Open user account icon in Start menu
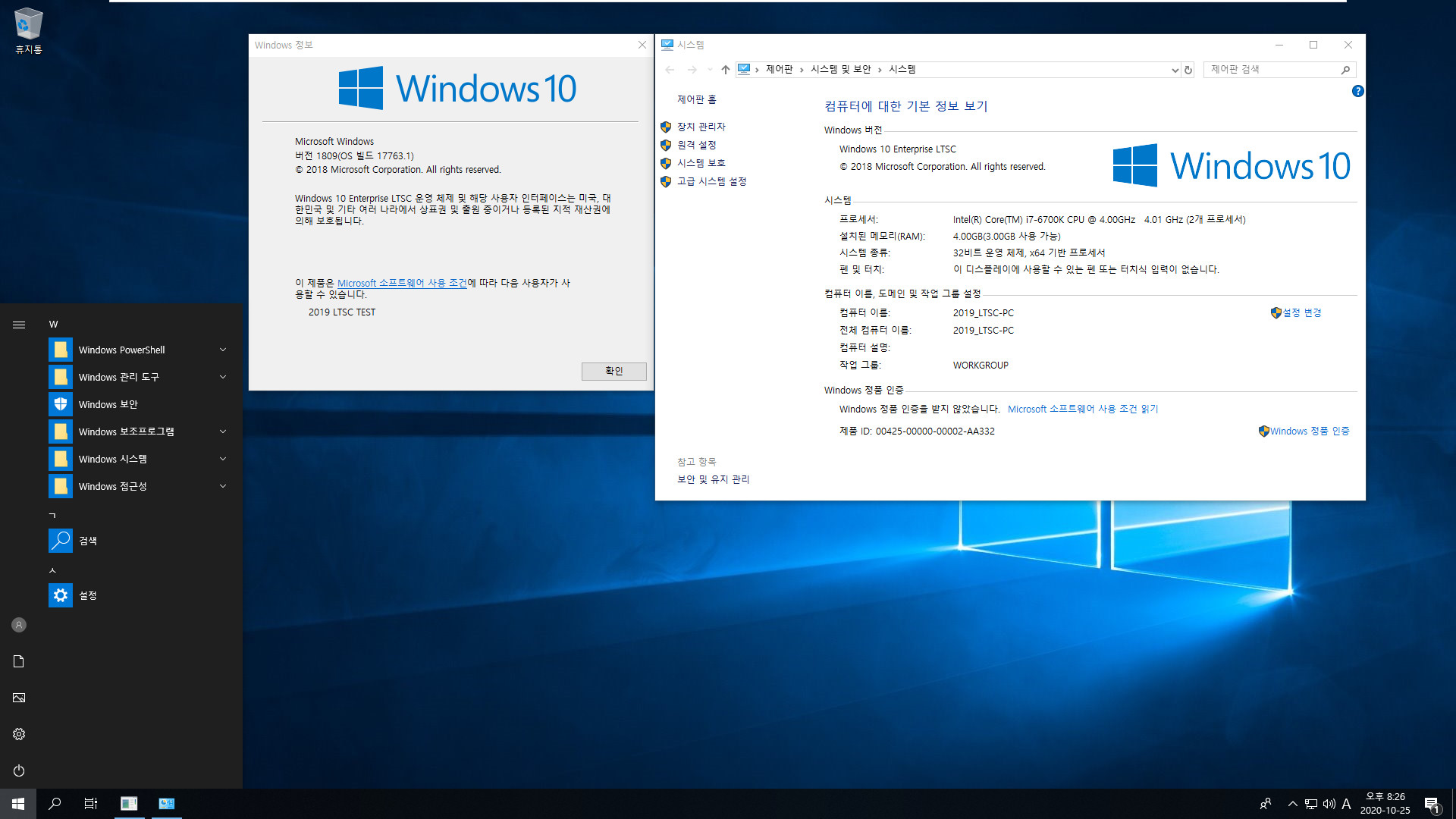 (x=19, y=625)
